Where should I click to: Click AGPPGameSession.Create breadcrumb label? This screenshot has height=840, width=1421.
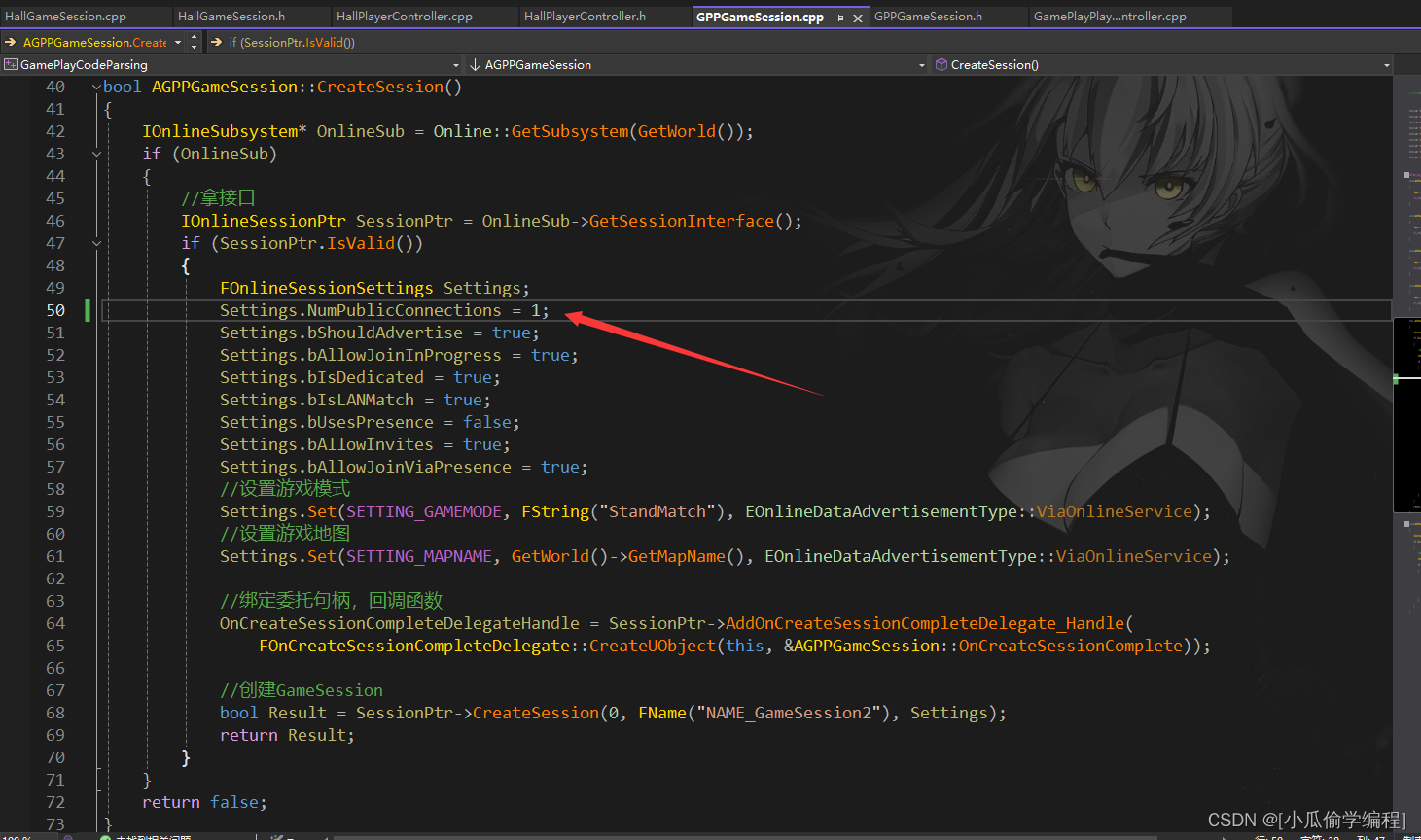point(94,42)
